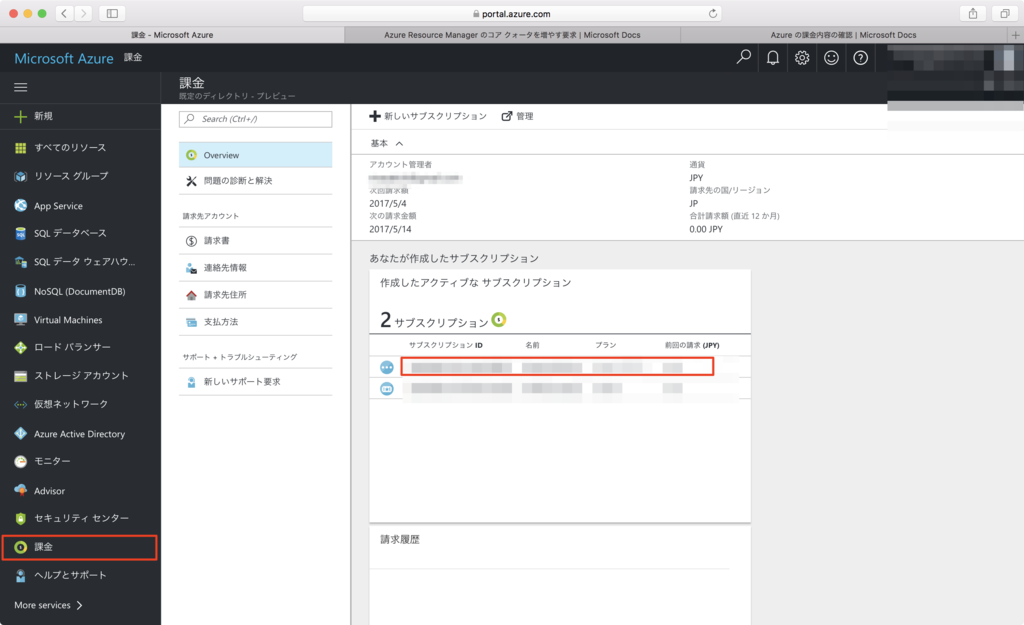Select the Overview menu item
Screen dimensions: 1024x625
click(221, 155)
